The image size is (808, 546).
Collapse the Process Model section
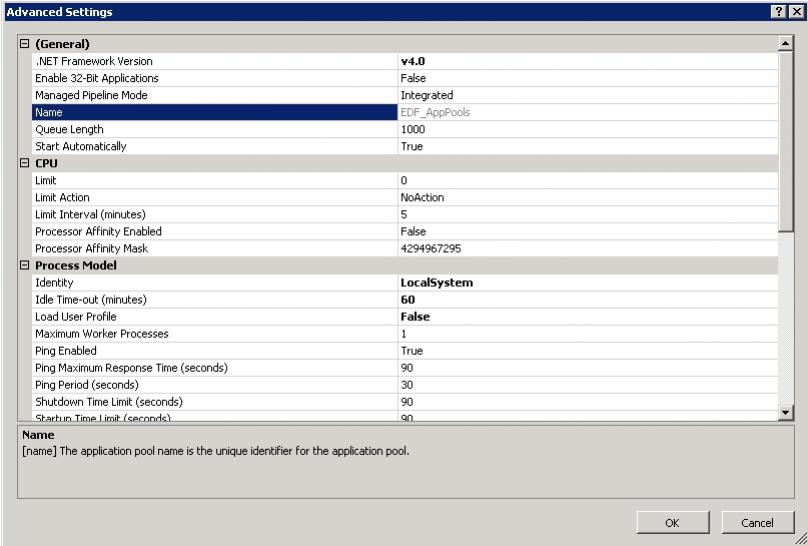[24, 265]
